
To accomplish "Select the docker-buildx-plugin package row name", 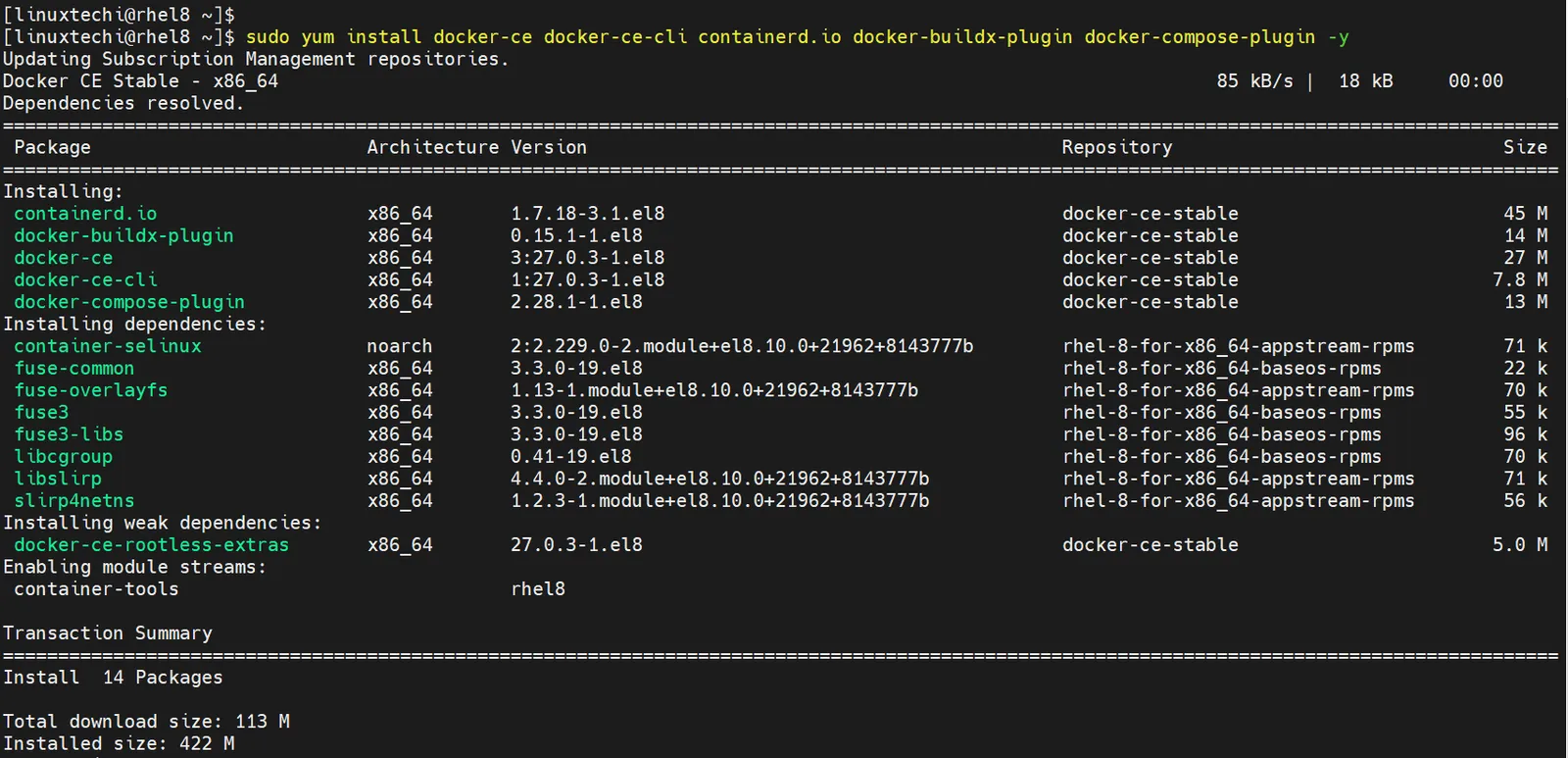I will point(123,235).
